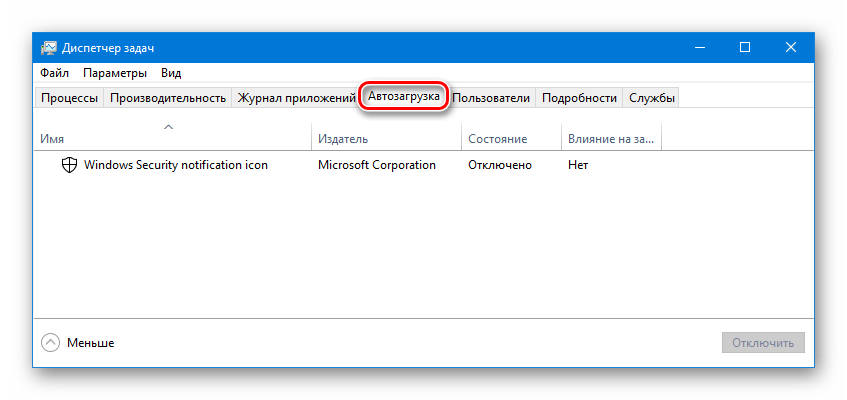Viewport: 847px width, 400px height.
Task: Sort by the Имя column header
Action: pyautogui.click(x=172, y=136)
